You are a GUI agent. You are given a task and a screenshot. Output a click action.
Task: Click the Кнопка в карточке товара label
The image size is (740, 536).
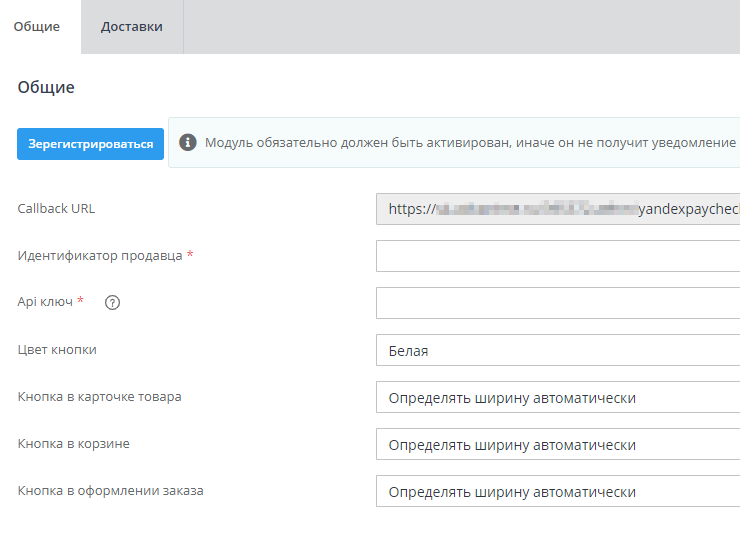point(99,397)
